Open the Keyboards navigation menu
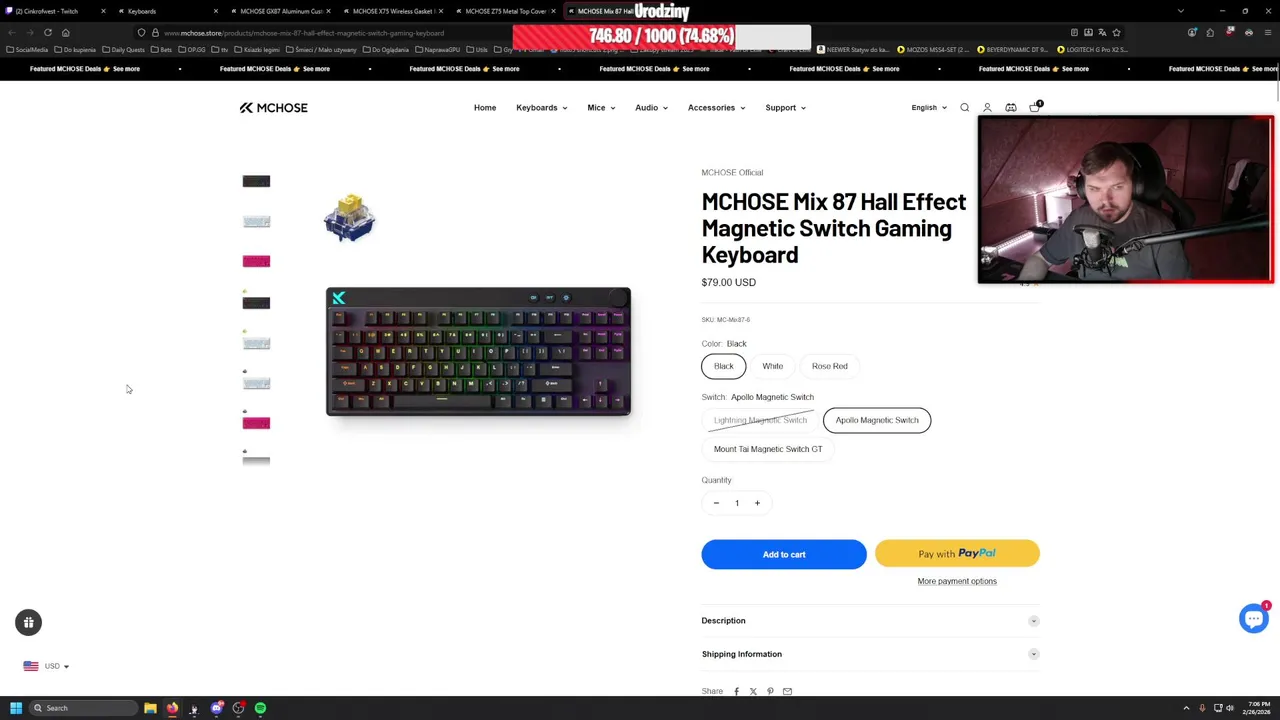Image resolution: width=1280 pixels, height=720 pixels. (542, 108)
